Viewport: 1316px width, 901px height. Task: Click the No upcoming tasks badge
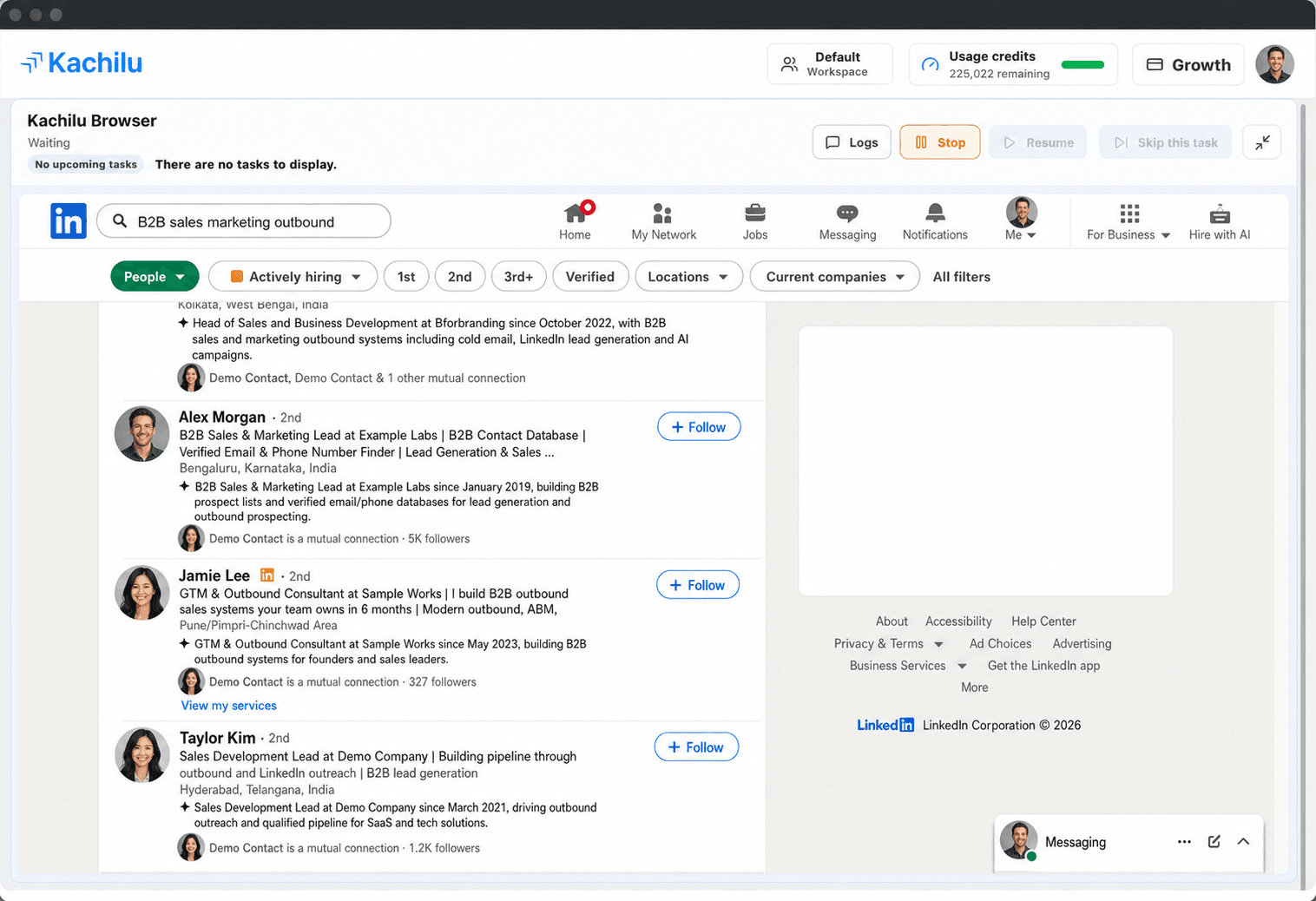pyautogui.click(x=86, y=164)
